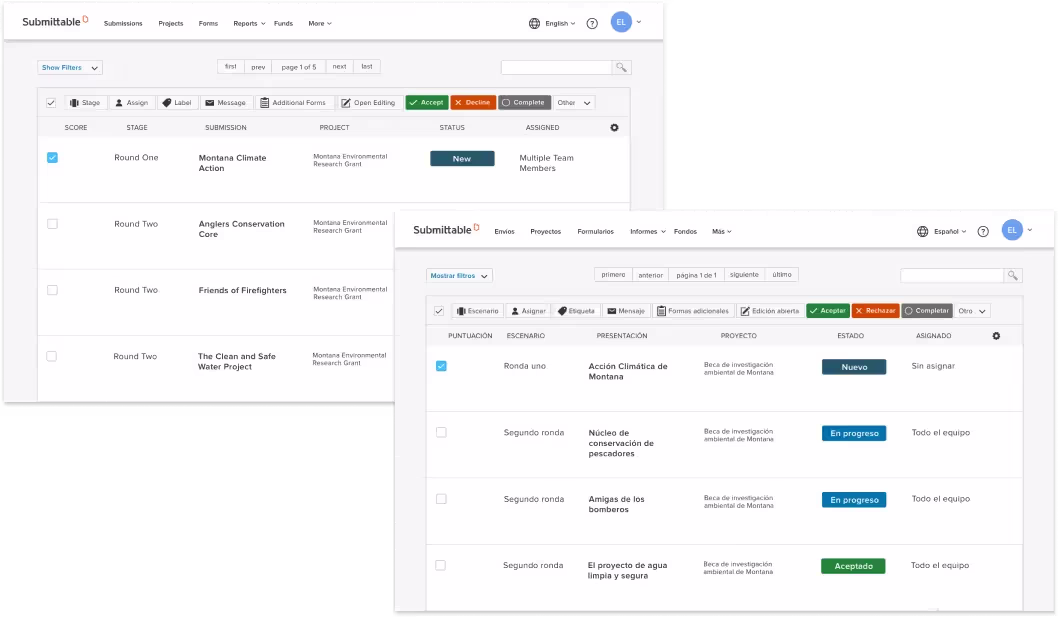The height and width of the screenshot is (617, 1058).
Task: Open the Proyectos menu item
Action: pyautogui.click(x=545, y=232)
